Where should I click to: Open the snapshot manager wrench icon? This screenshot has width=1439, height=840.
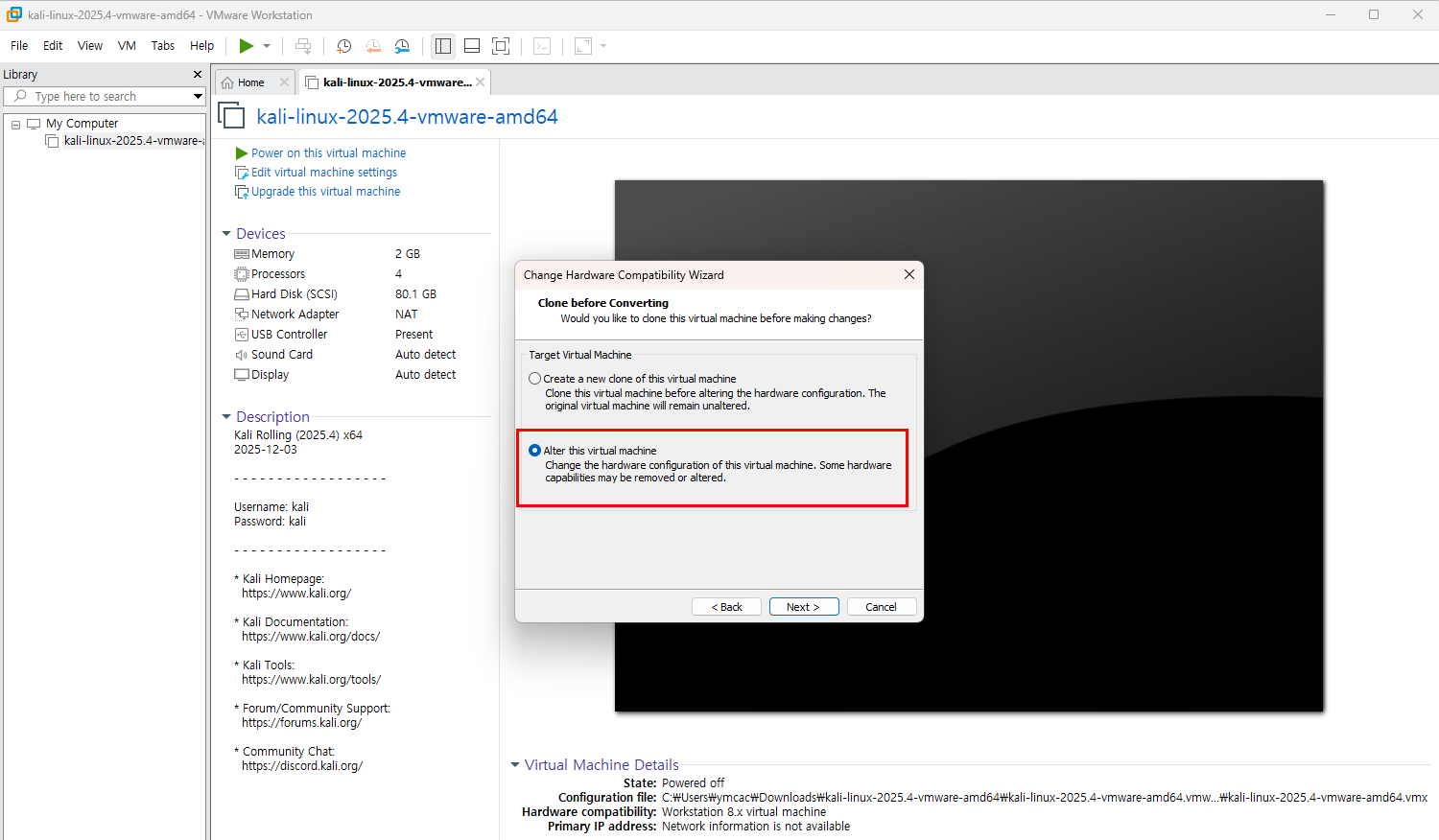[x=402, y=46]
